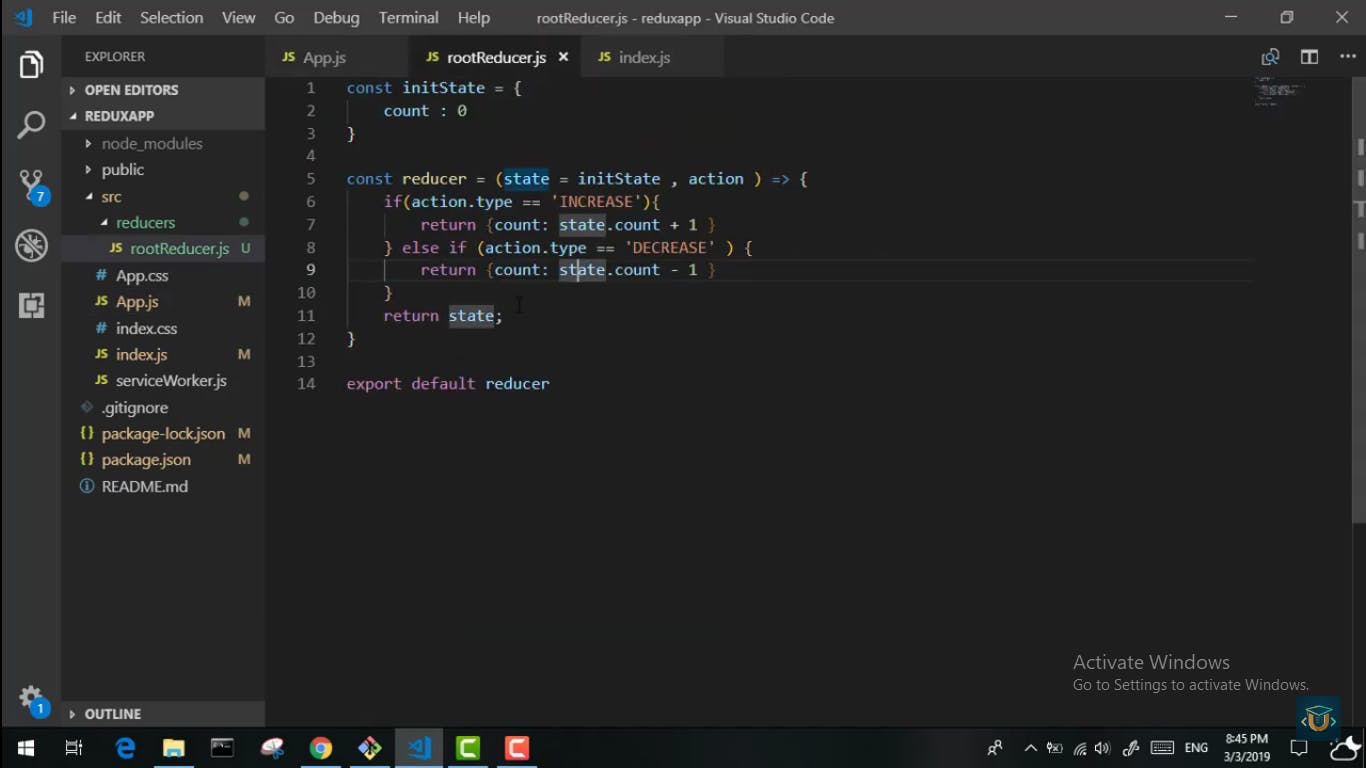
Task: Click the Open Changes icon in editor toolbar
Action: [1270, 57]
